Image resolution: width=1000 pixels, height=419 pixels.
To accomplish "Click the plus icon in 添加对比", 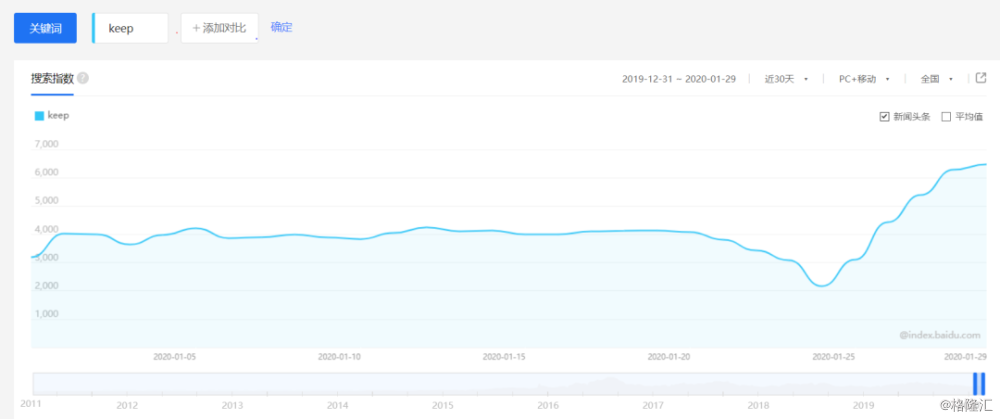I will click(x=196, y=28).
